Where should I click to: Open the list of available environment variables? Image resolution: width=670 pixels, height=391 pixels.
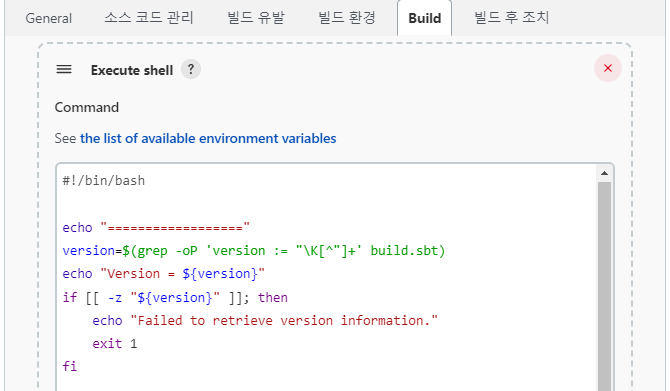[x=208, y=138]
